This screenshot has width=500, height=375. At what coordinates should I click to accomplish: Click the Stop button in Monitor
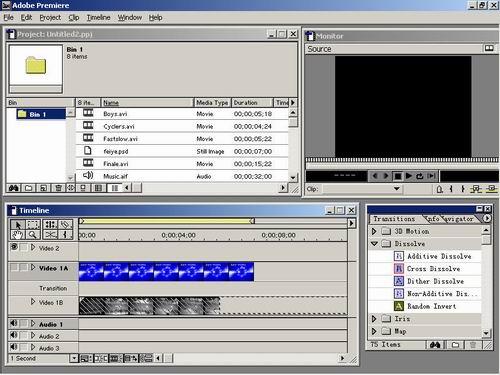[x=397, y=176]
